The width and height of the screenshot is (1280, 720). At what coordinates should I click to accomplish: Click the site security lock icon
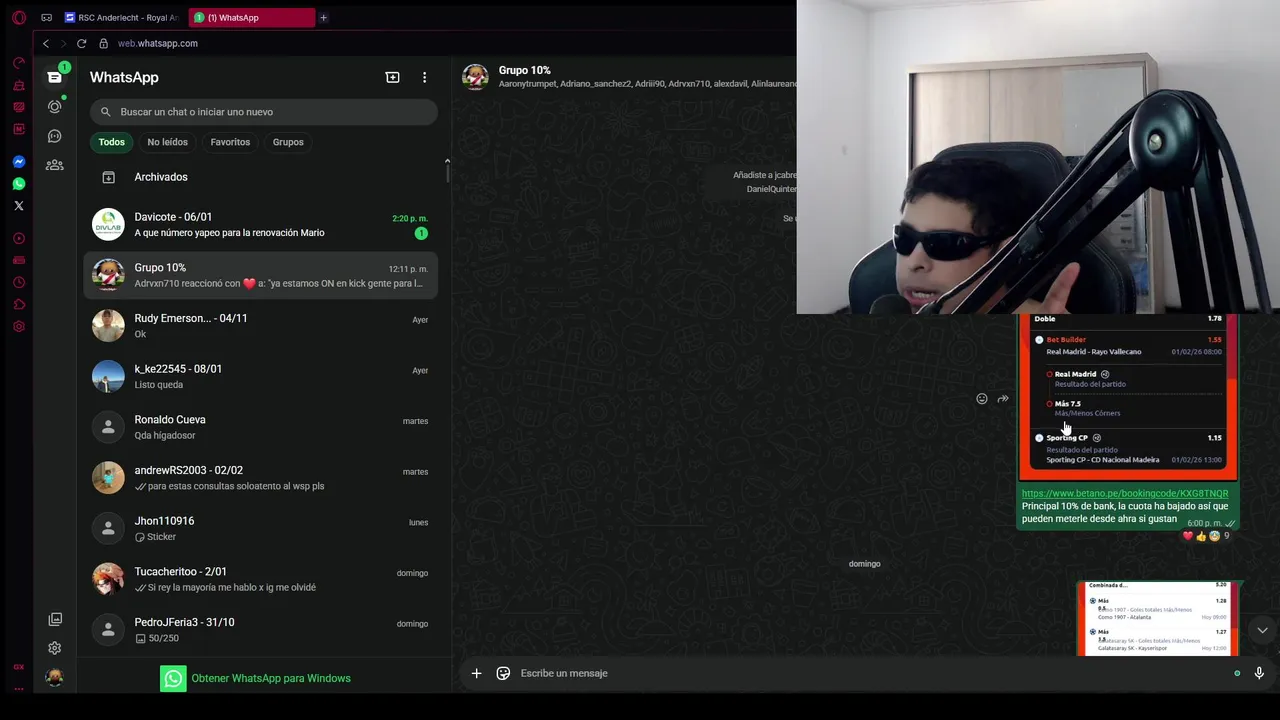point(103,43)
